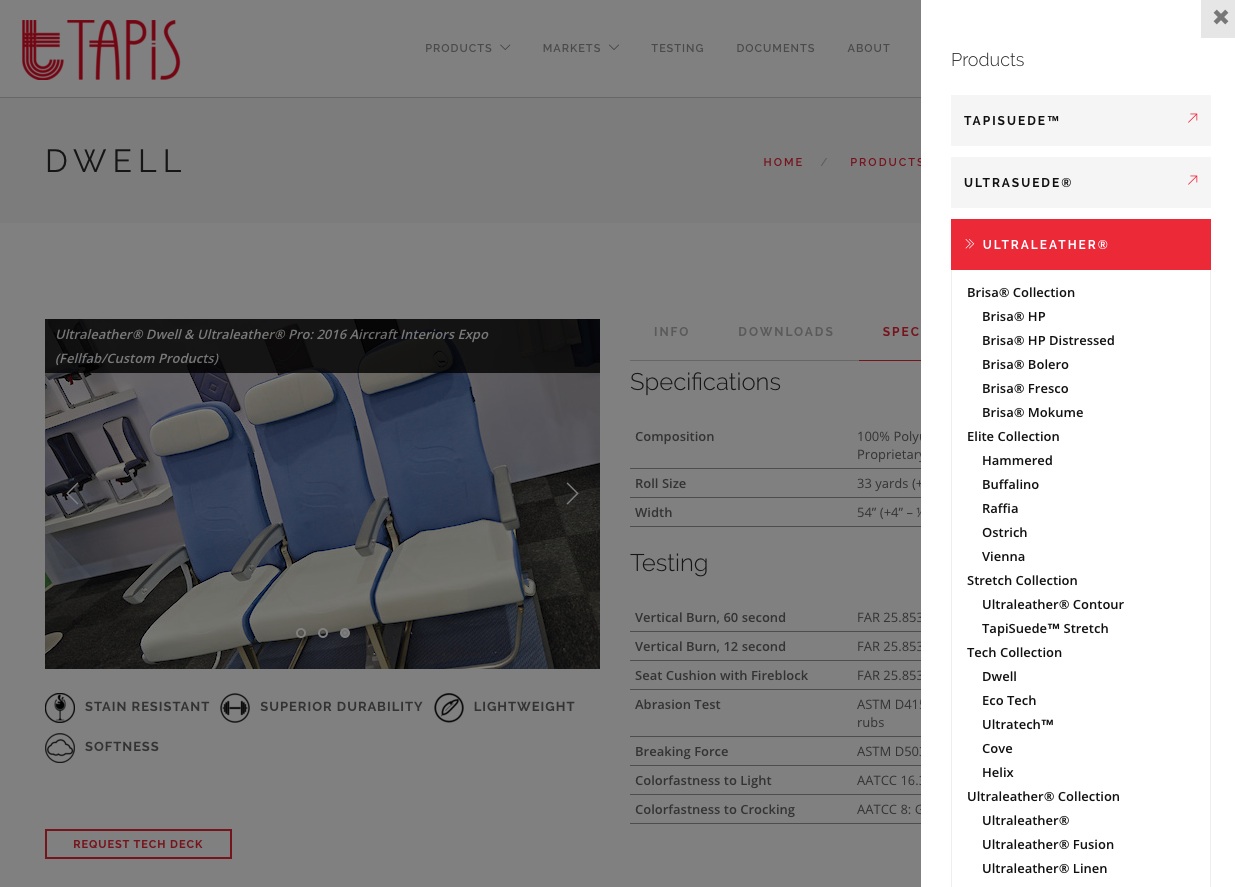Open the Ultraleather Collection category

[x=1043, y=796]
